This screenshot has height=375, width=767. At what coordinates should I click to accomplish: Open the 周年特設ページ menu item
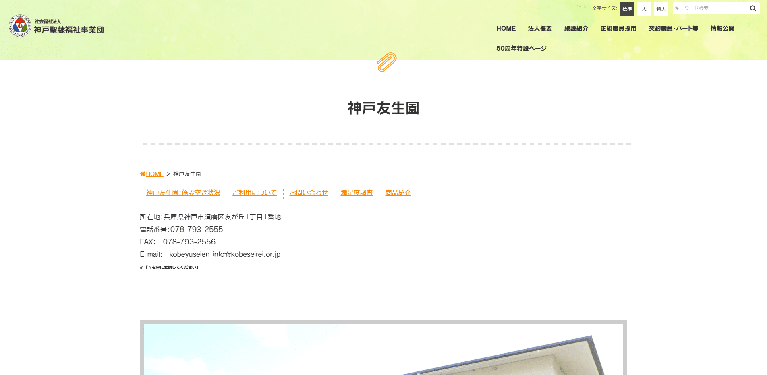pos(521,48)
